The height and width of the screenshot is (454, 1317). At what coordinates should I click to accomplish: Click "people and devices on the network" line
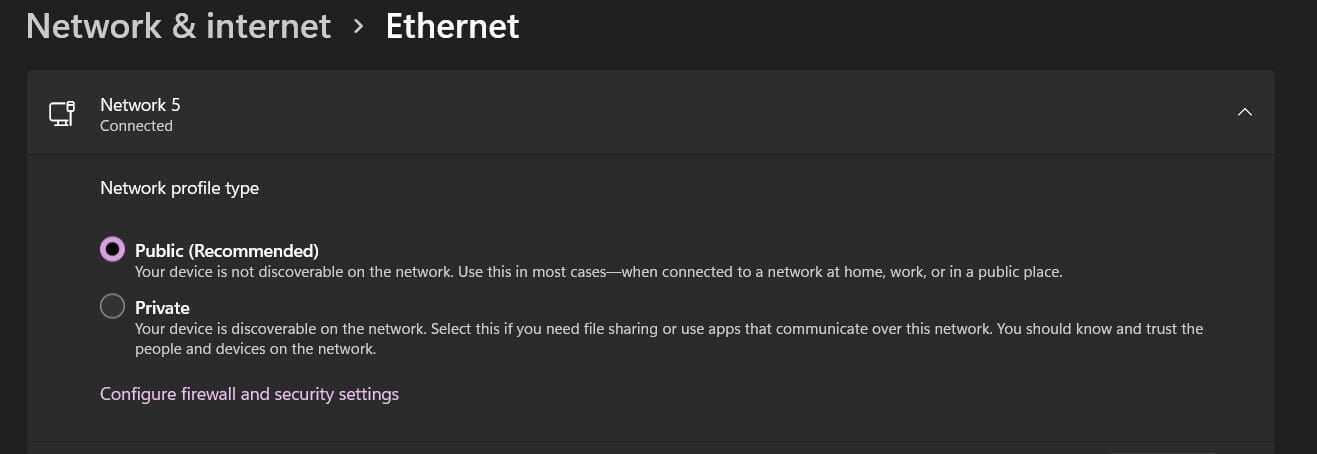click(255, 349)
